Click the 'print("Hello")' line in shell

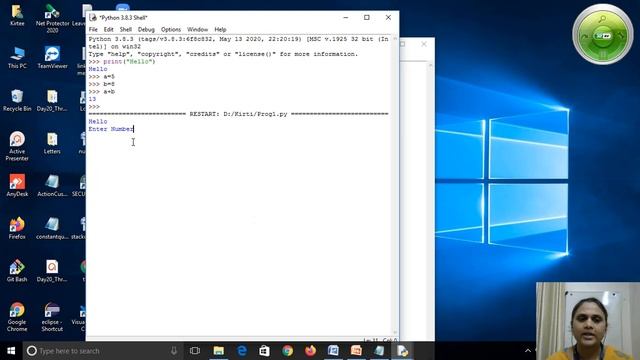(x=129, y=61)
